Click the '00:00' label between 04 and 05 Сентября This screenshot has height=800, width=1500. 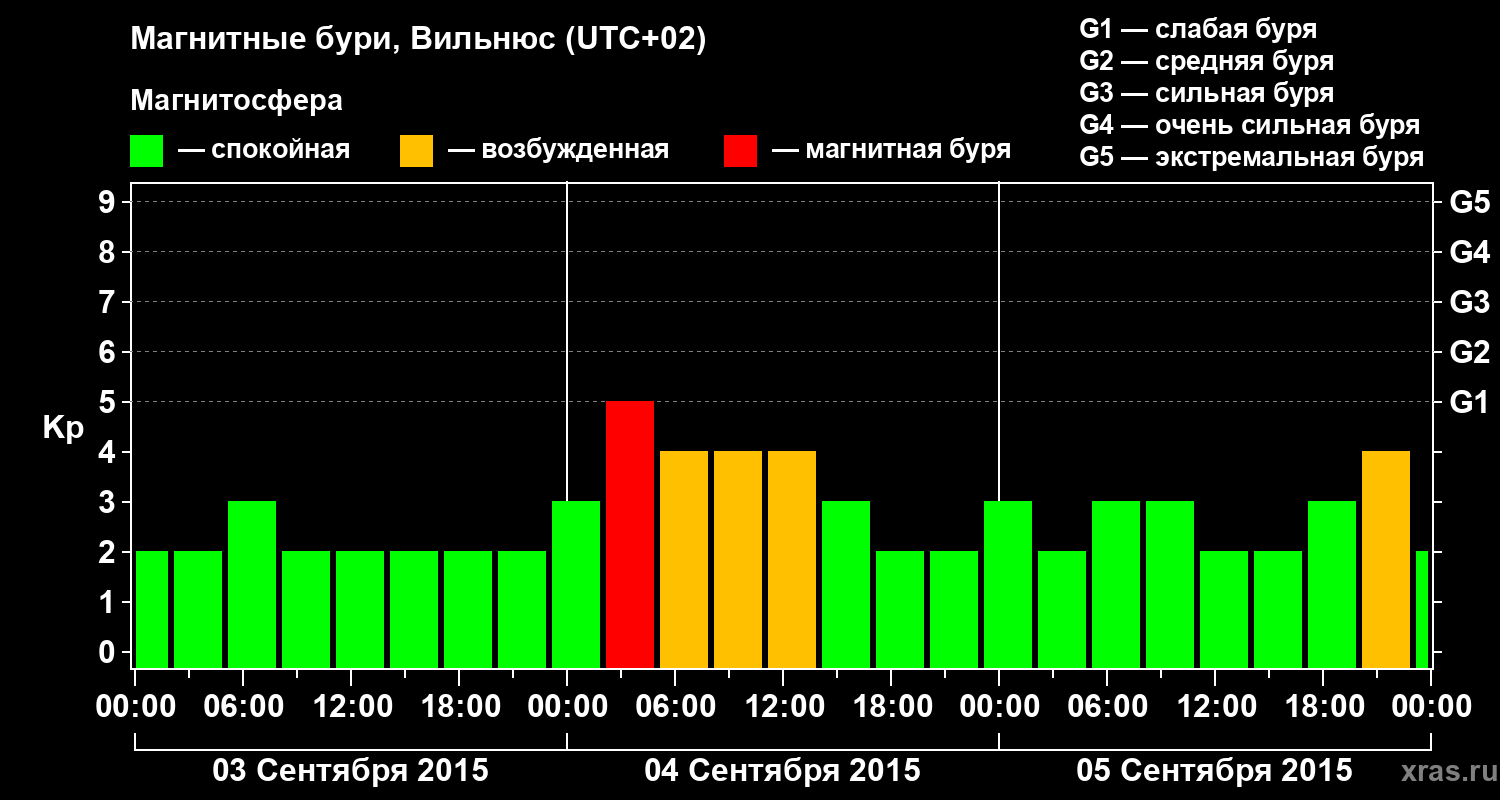pos(999,707)
